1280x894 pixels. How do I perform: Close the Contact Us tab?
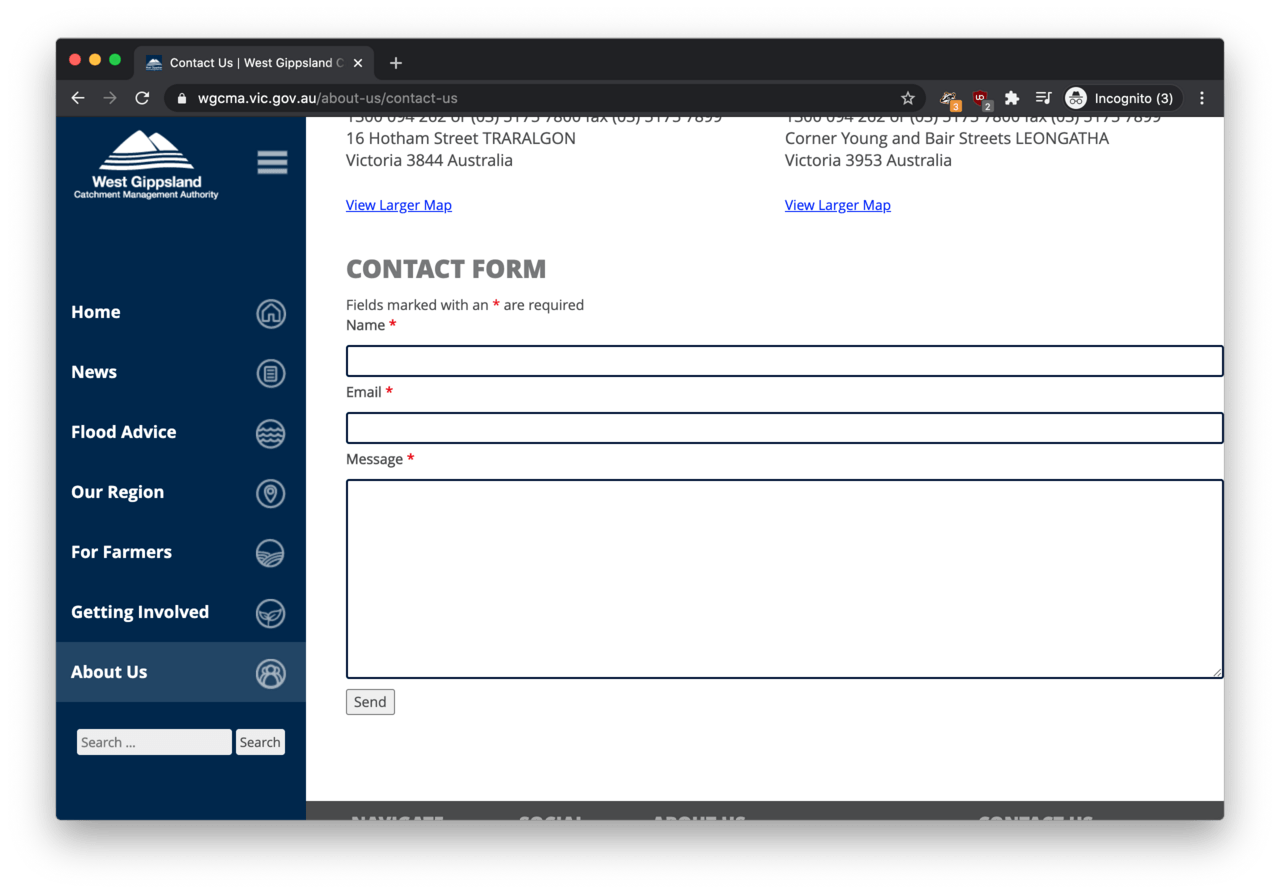click(x=358, y=63)
